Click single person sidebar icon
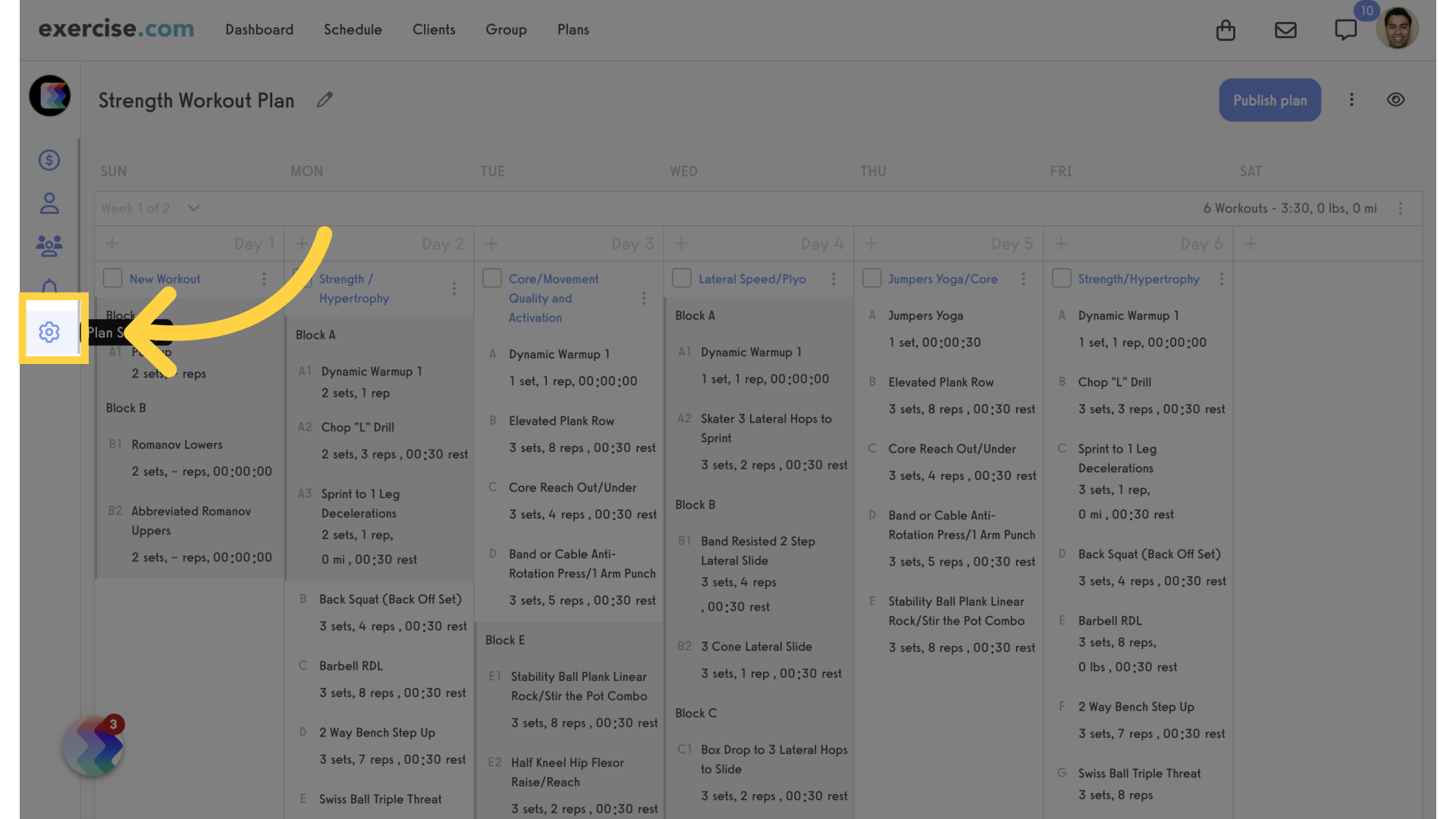The width and height of the screenshot is (1456, 819). (49, 203)
